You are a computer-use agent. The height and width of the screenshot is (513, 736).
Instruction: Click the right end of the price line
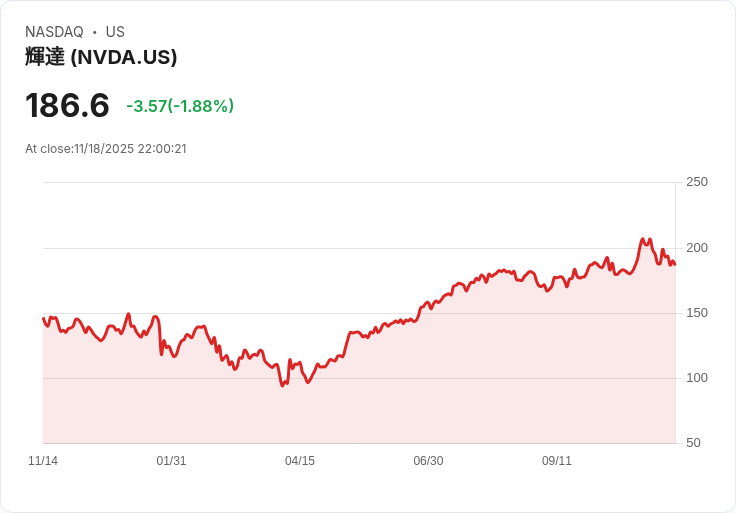pos(674,264)
